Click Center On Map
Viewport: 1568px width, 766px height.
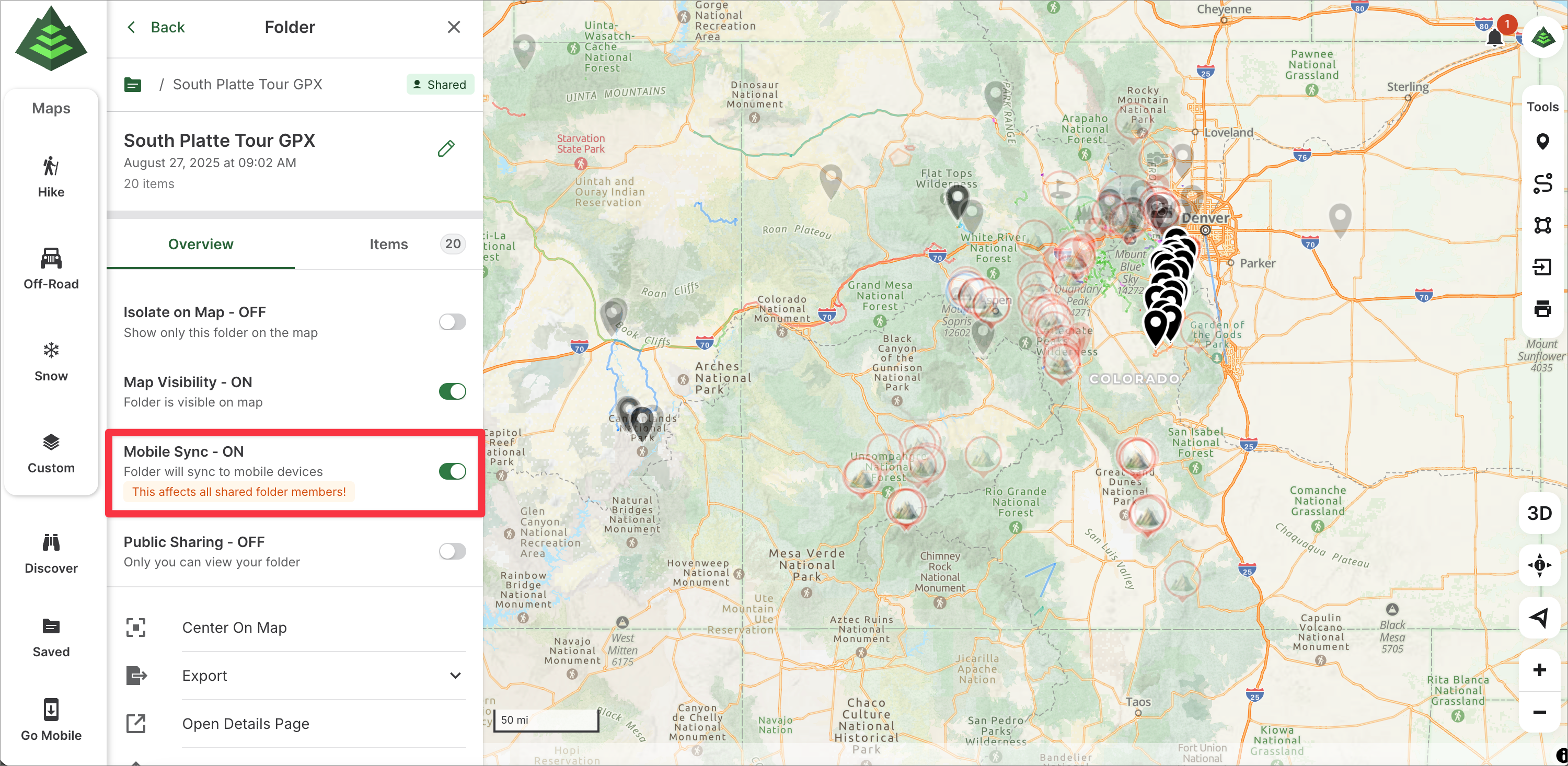(x=234, y=628)
